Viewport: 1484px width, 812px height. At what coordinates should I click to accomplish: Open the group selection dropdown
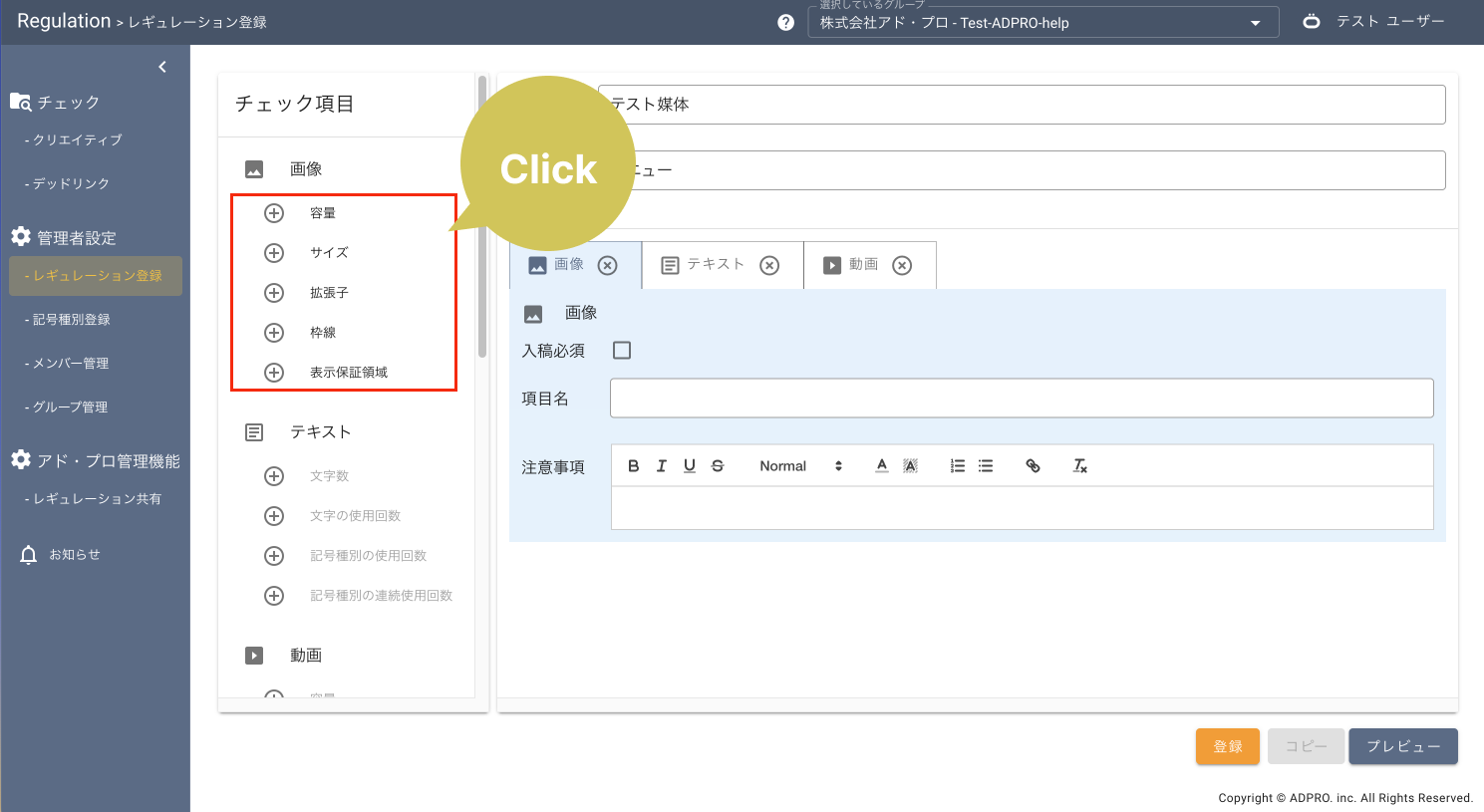click(1042, 23)
